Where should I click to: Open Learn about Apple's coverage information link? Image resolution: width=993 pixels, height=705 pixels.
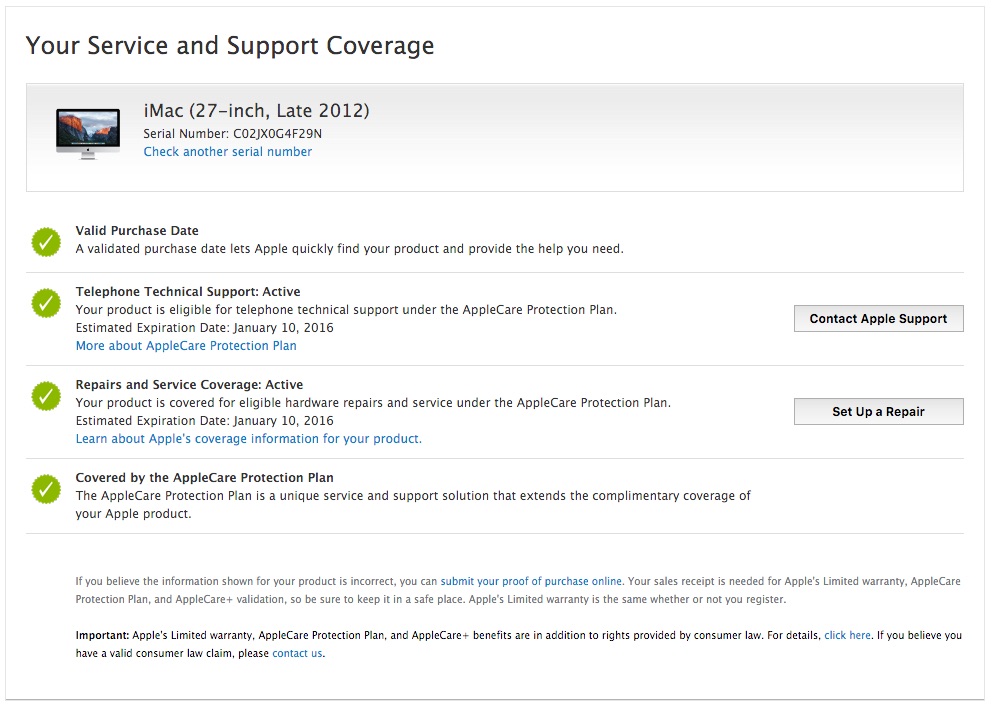click(248, 439)
